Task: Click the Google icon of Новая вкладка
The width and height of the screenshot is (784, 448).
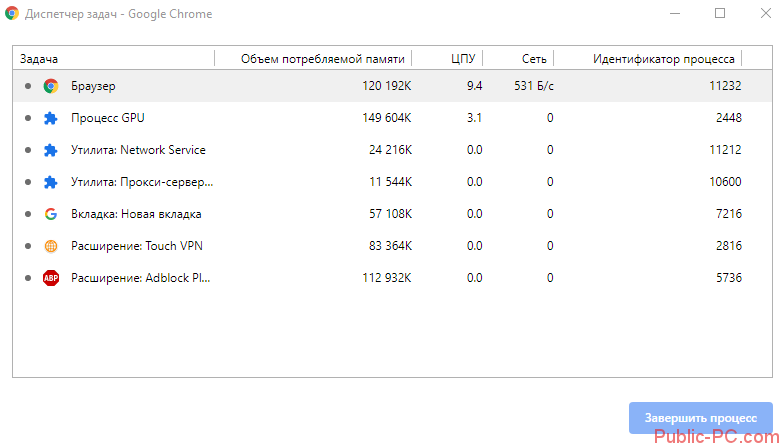Action: click(50, 214)
